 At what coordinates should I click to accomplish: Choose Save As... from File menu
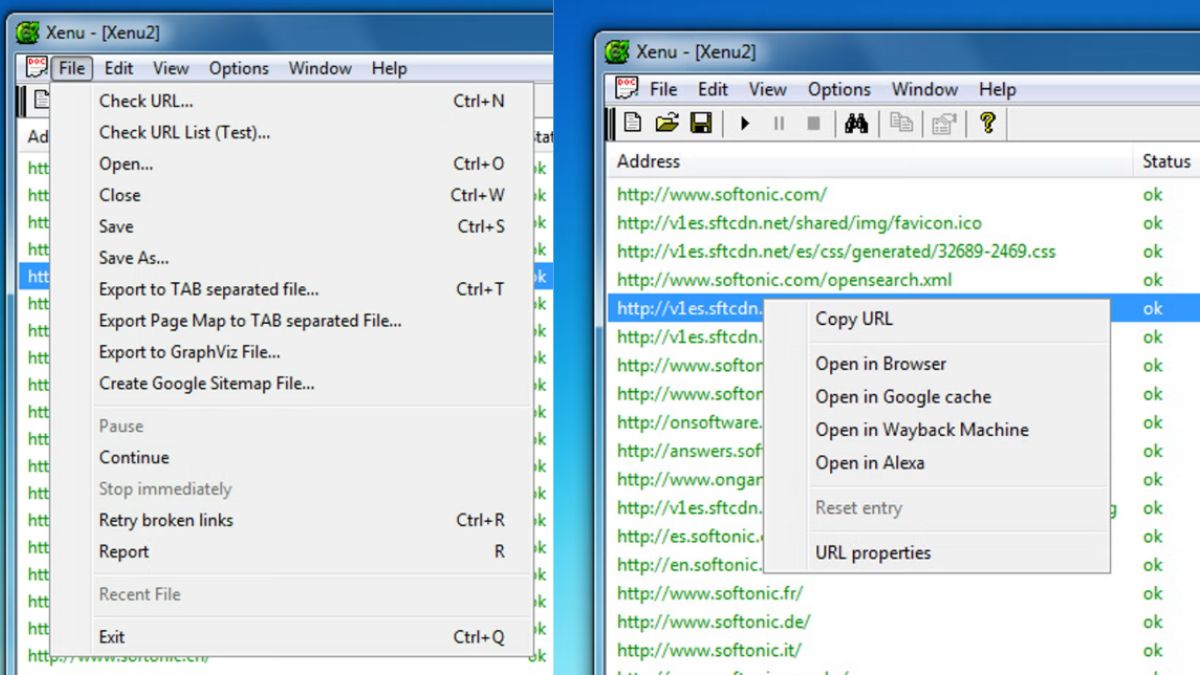point(291,258)
